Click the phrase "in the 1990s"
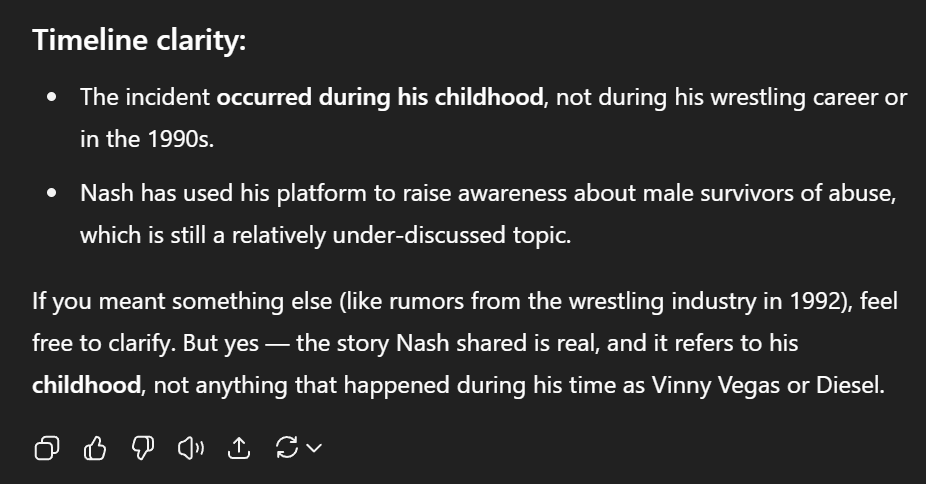Screen dimensions: 926x484 (147, 139)
